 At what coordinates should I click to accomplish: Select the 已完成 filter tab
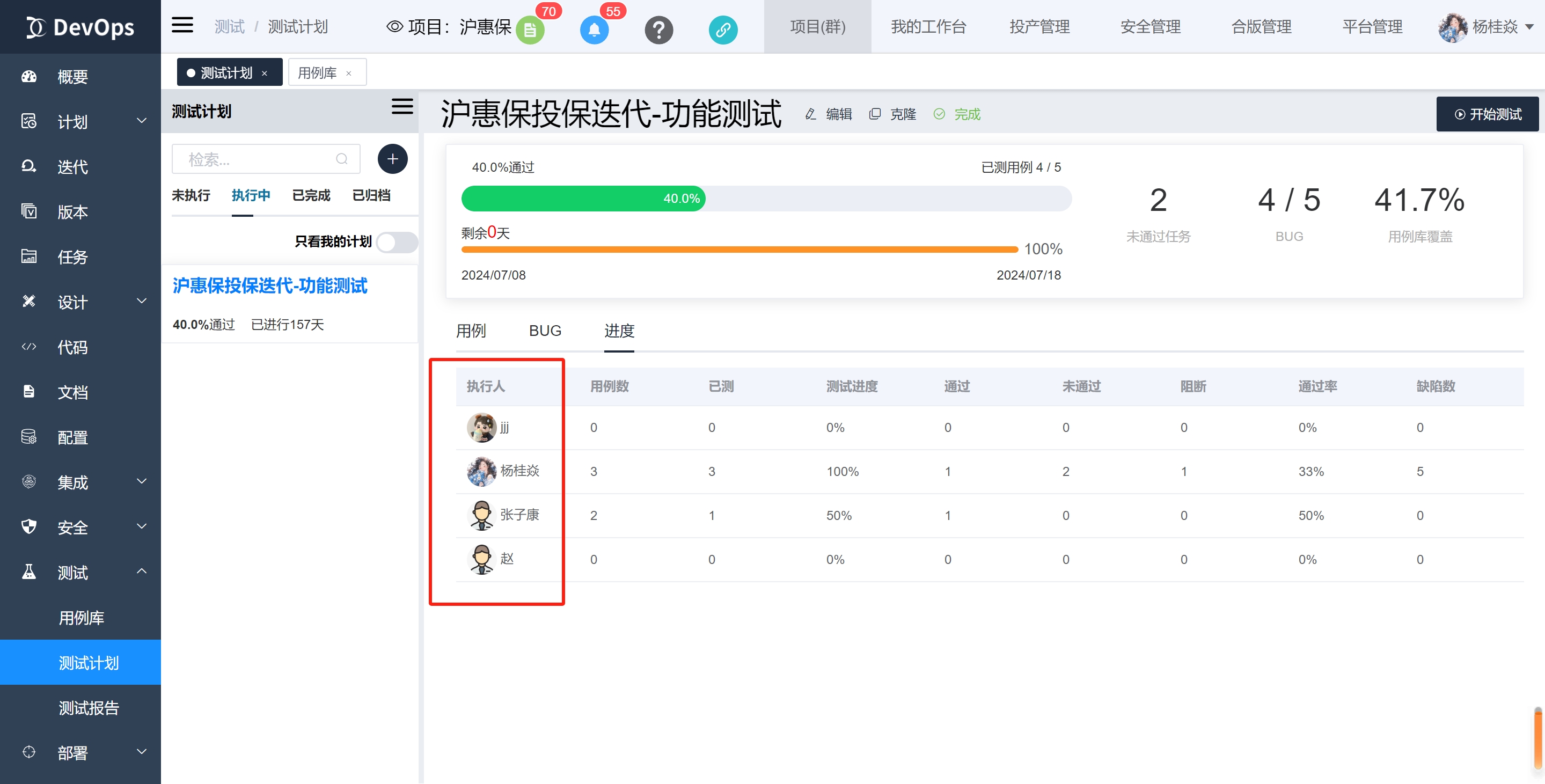[311, 195]
